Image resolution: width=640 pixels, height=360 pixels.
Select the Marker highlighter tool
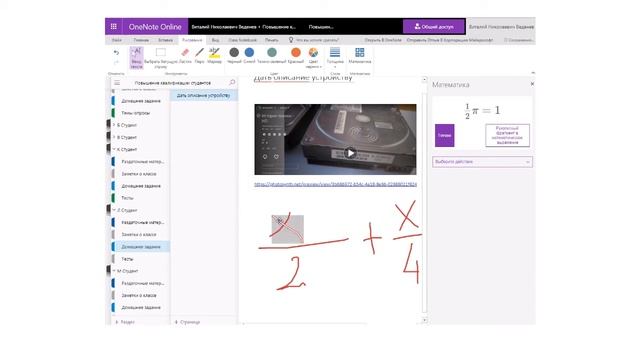(214, 56)
